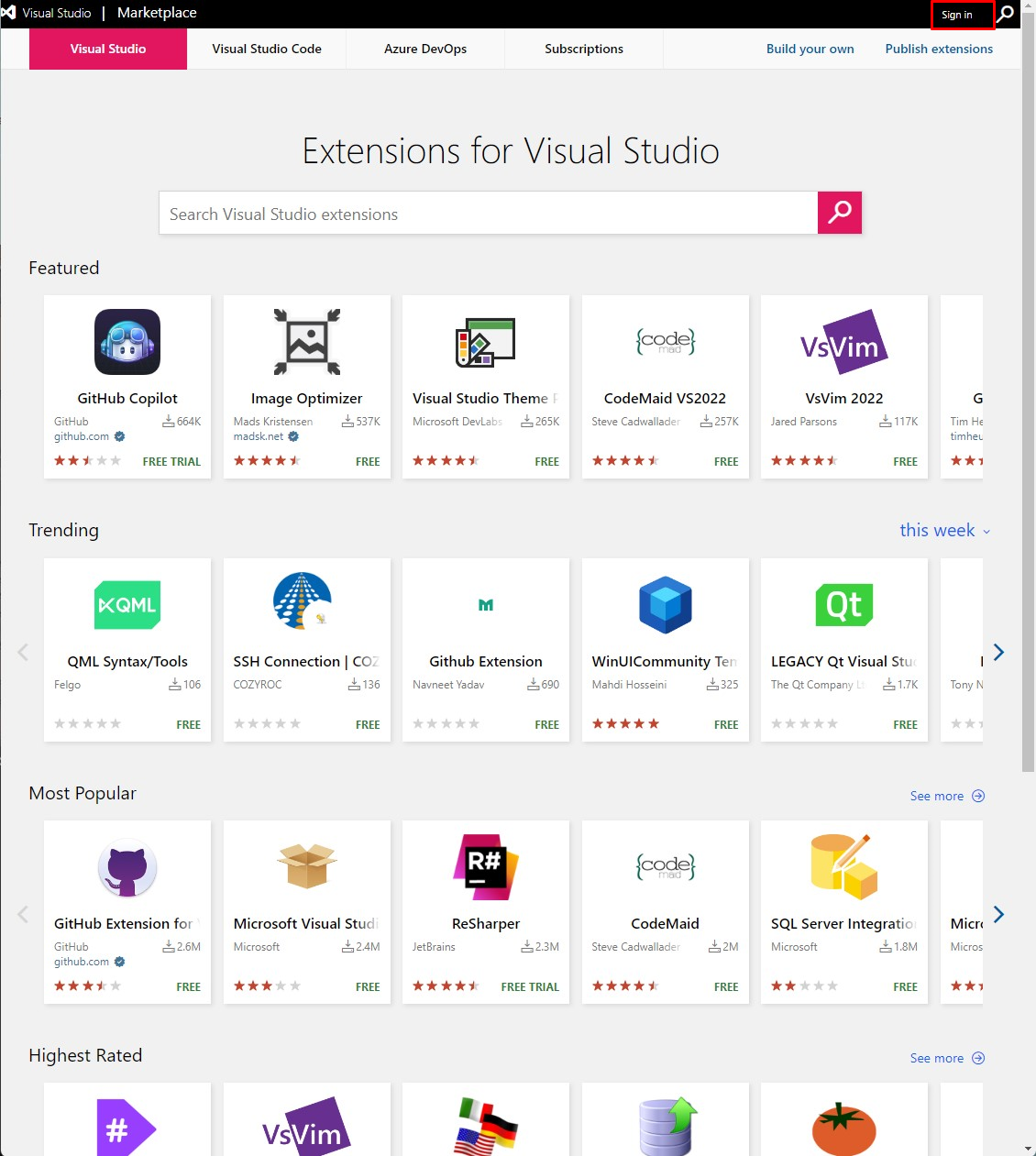Click the COZYROC publisher name
The height and width of the screenshot is (1156, 1036).
[x=258, y=685]
